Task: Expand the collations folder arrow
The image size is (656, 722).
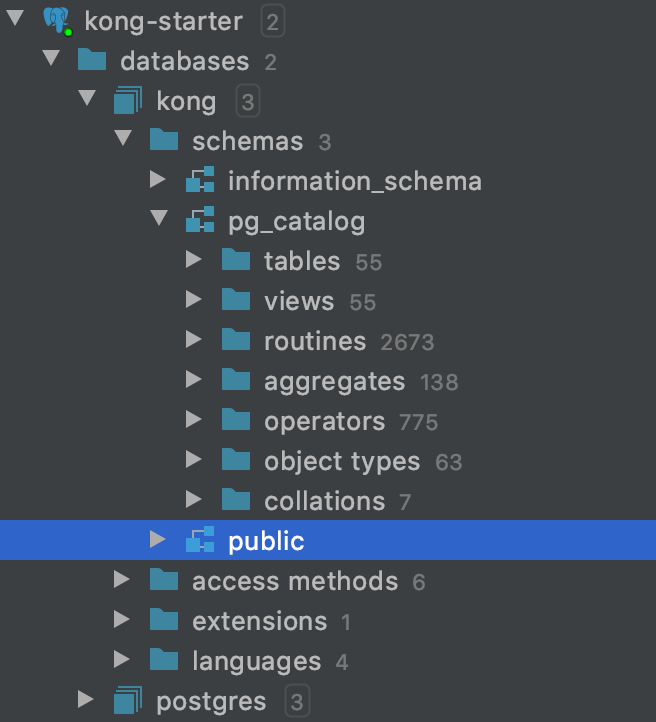Action: (194, 500)
